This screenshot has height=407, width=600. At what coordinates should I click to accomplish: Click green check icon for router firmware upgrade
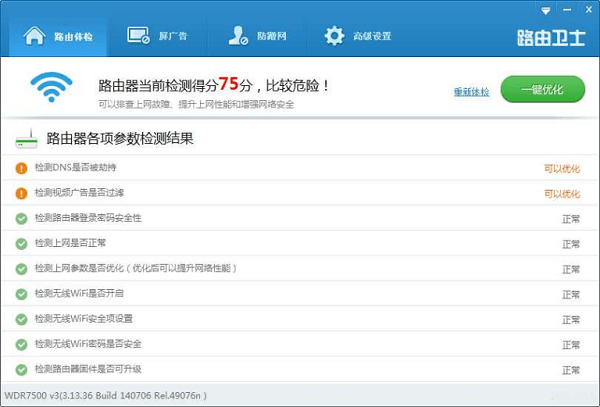(x=21, y=370)
